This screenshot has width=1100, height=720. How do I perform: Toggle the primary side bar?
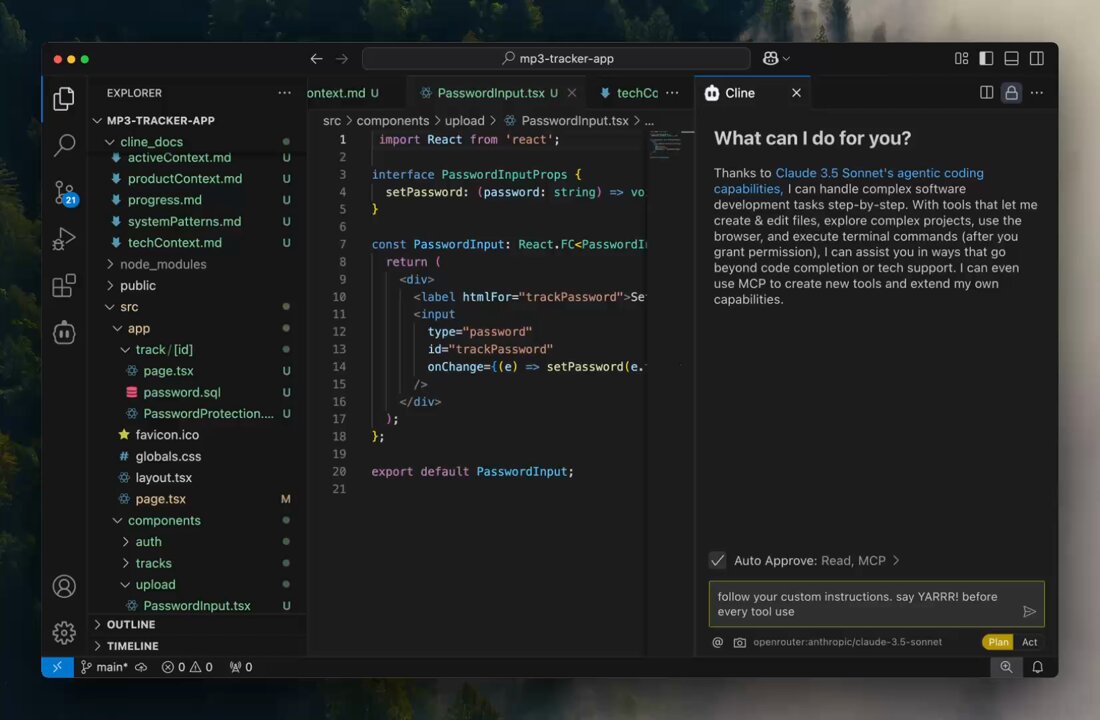[986, 58]
